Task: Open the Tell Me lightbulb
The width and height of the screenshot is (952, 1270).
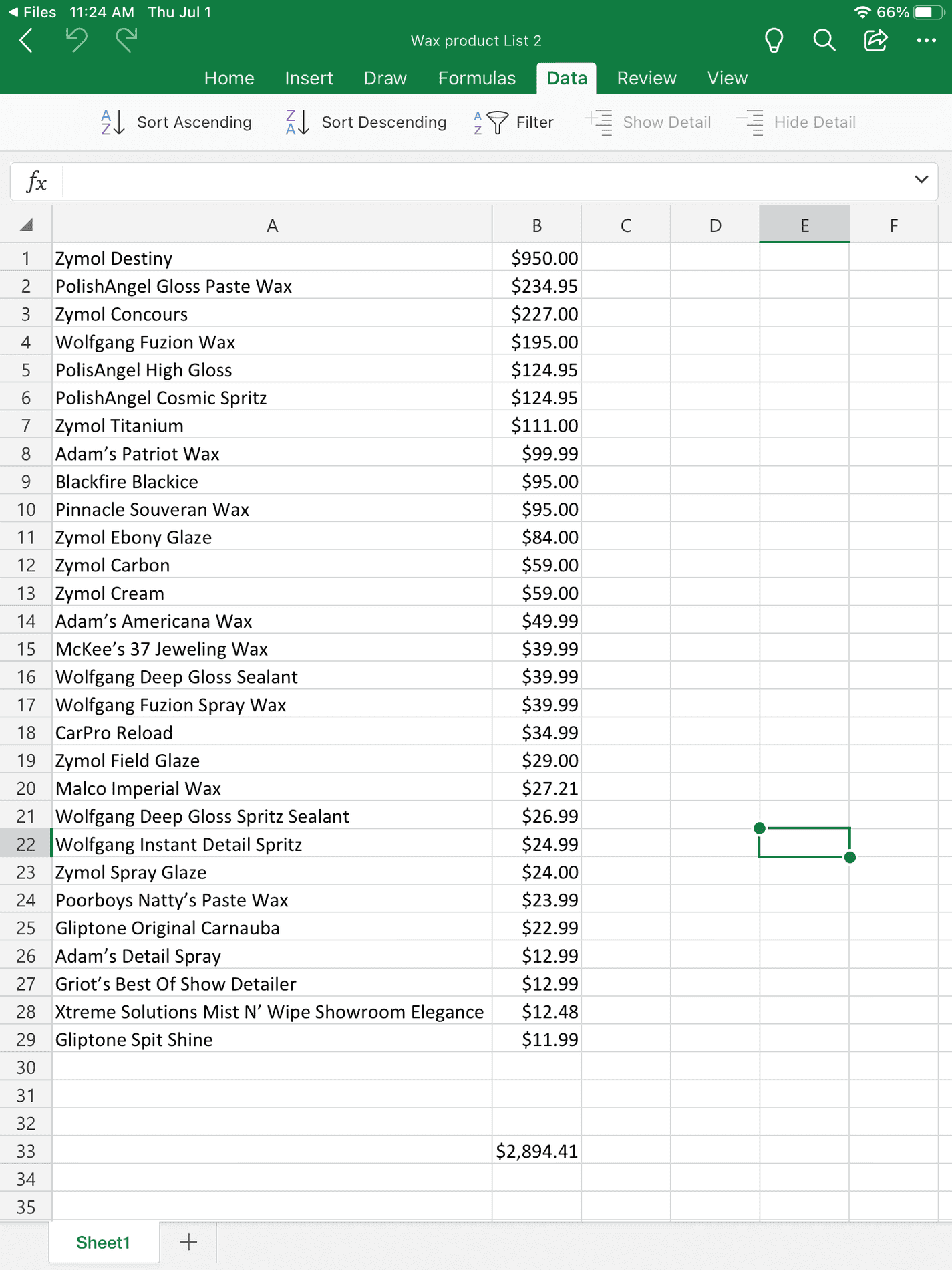Action: (774, 41)
